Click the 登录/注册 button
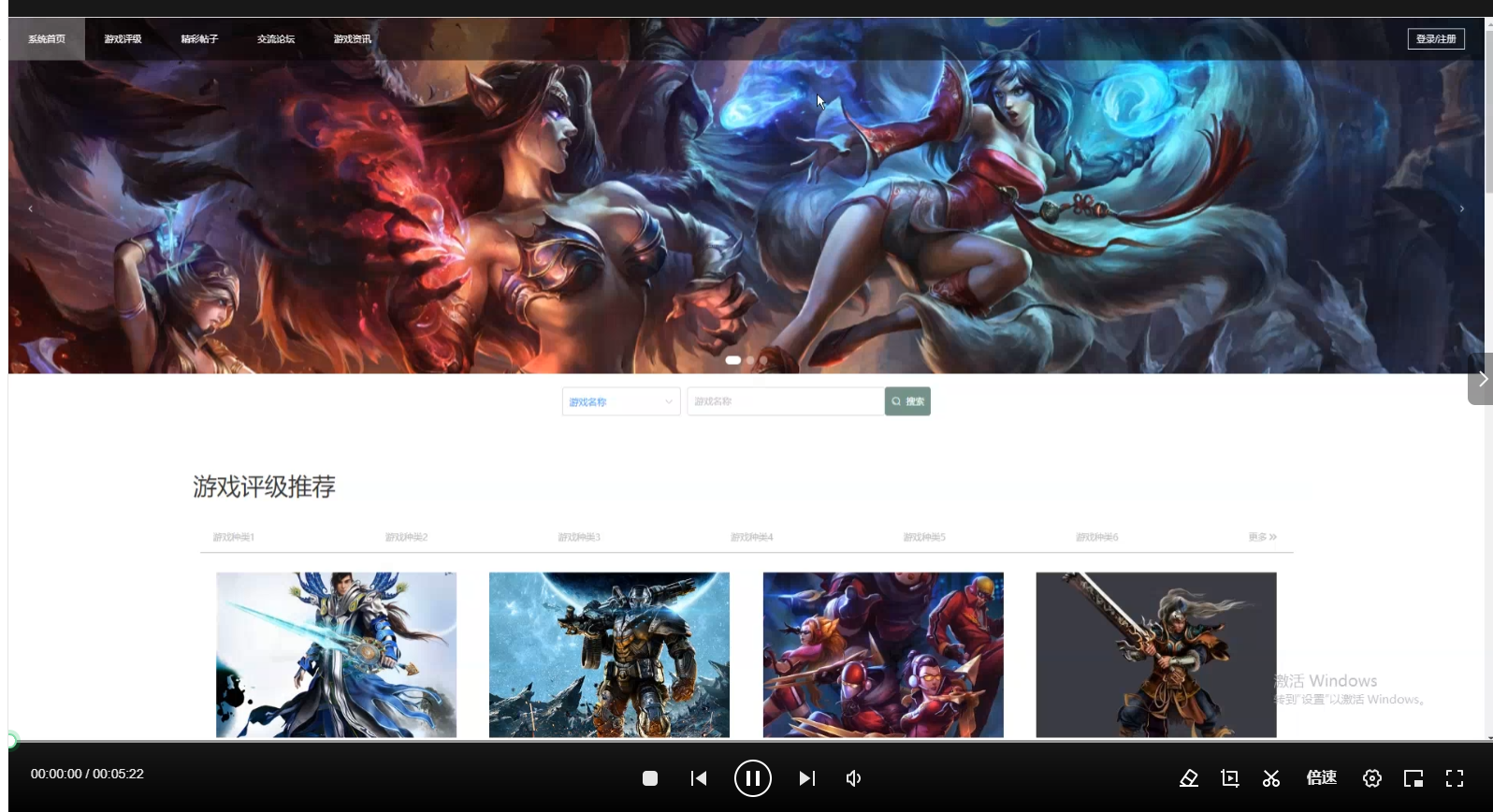Screen dimensions: 1493x812 (x=1436, y=39)
